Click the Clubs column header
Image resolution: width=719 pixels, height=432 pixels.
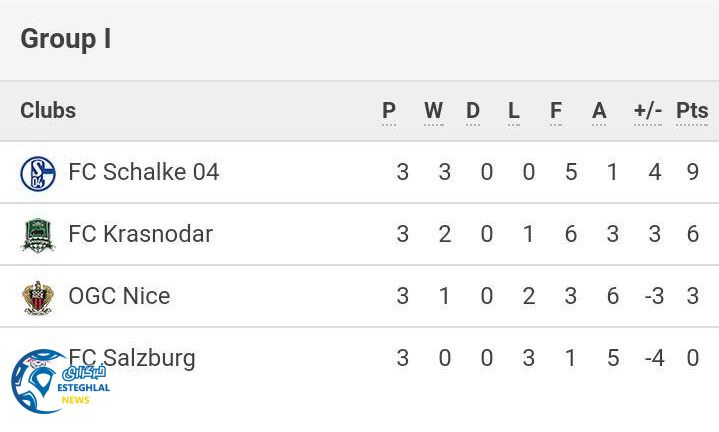coord(48,110)
